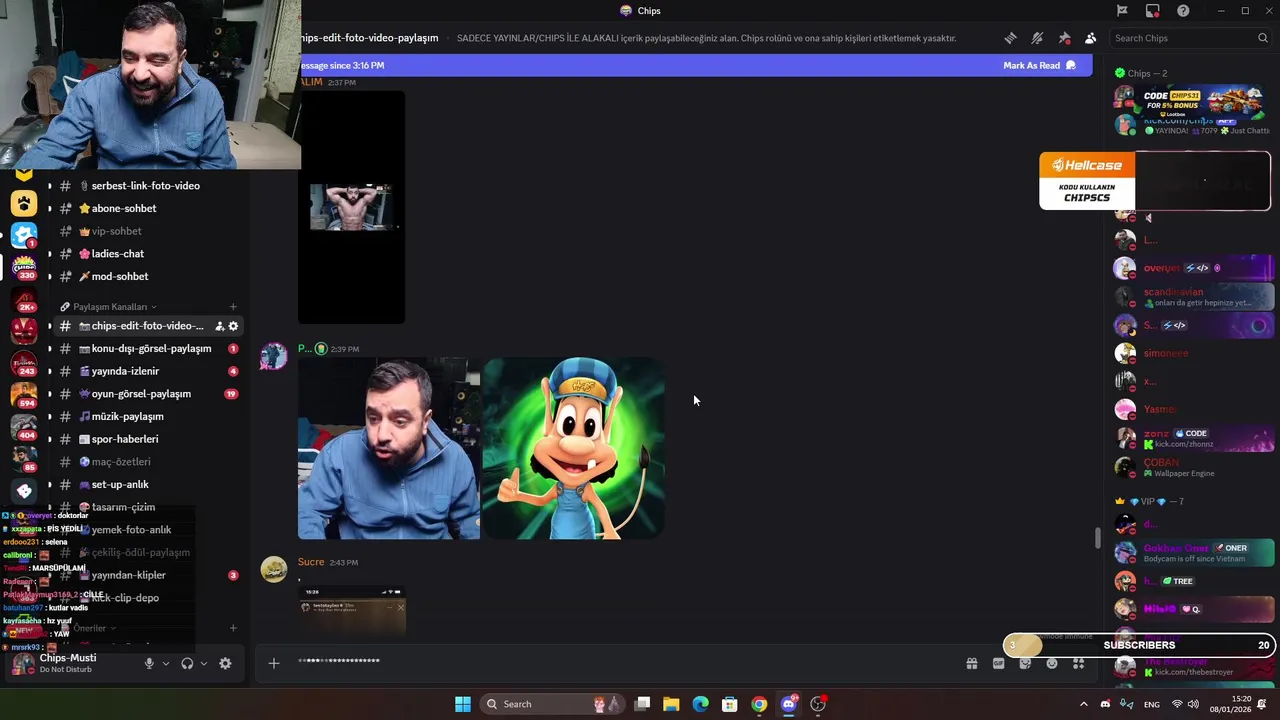Open mod-sohbet channel
This screenshot has height=720, width=1280.
pos(145,277)
